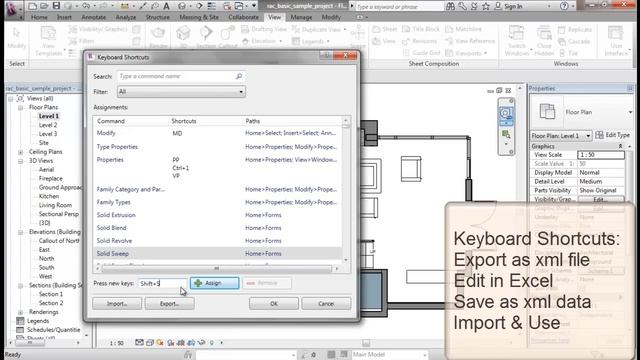Click the Undo icon in quick access toolbar
This screenshot has width=640, height=360.
[x=85, y=6]
